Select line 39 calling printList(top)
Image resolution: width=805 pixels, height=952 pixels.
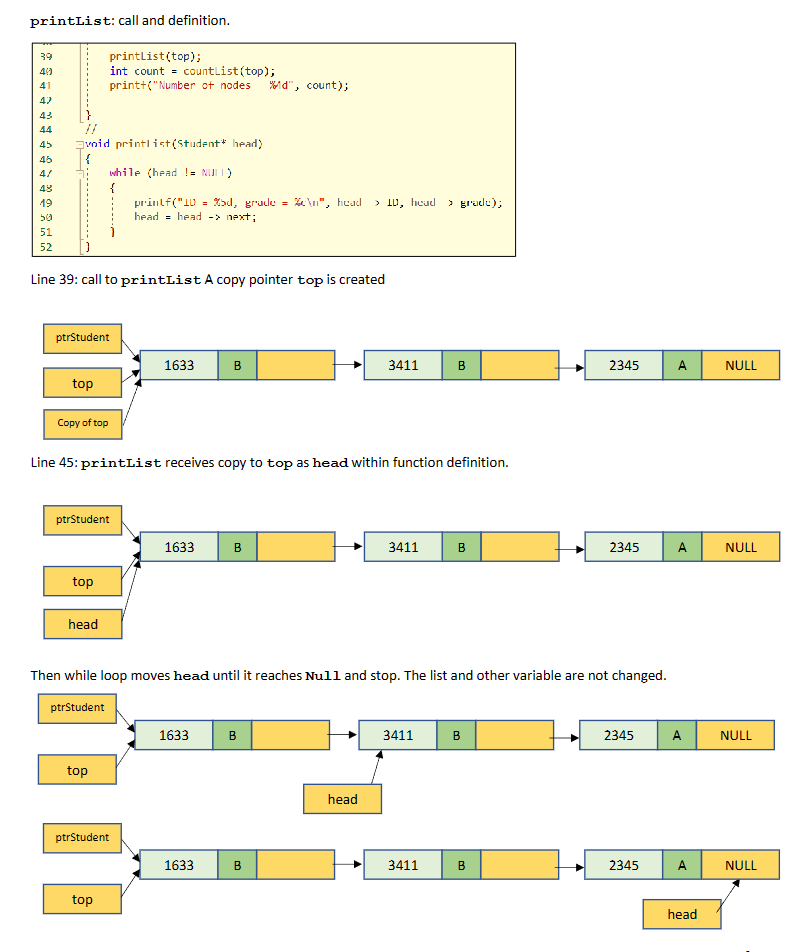coord(148,59)
